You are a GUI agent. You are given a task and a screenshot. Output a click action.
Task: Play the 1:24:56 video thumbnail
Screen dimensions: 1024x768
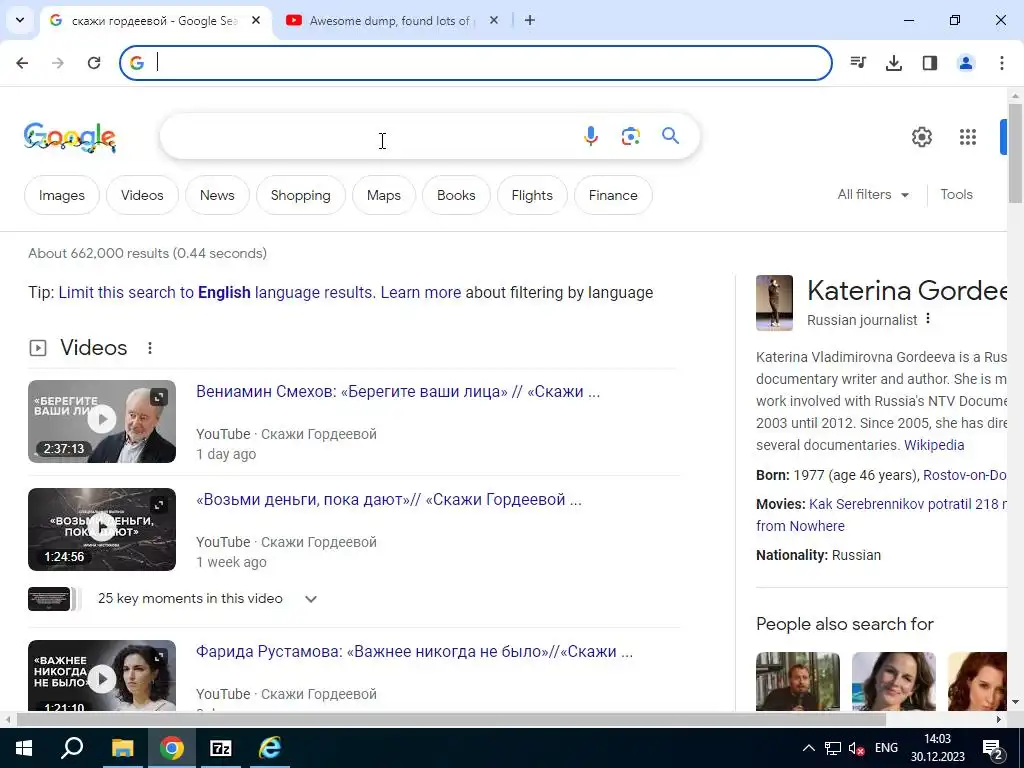(102, 529)
